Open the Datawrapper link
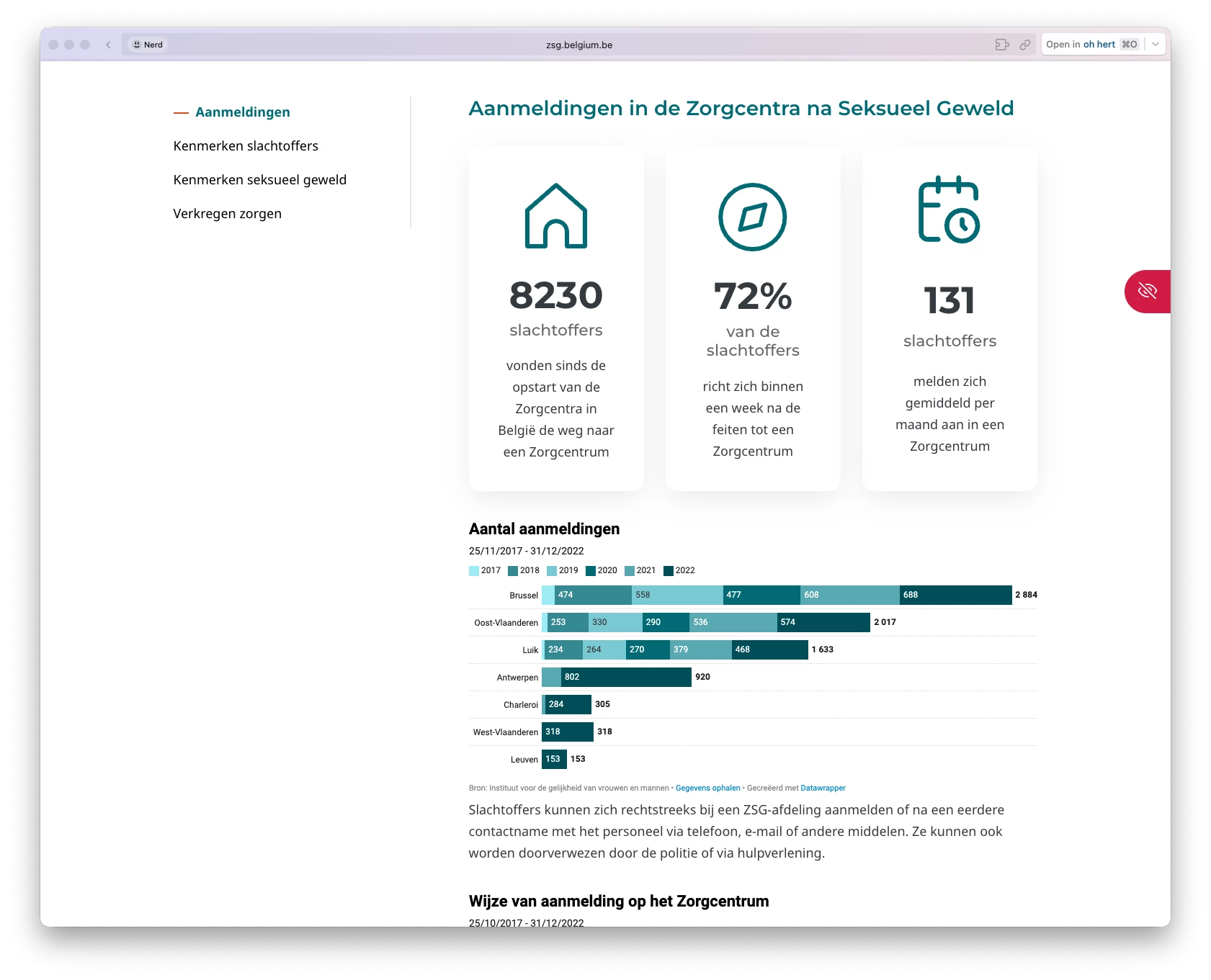The image size is (1211, 980). [823, 788]
